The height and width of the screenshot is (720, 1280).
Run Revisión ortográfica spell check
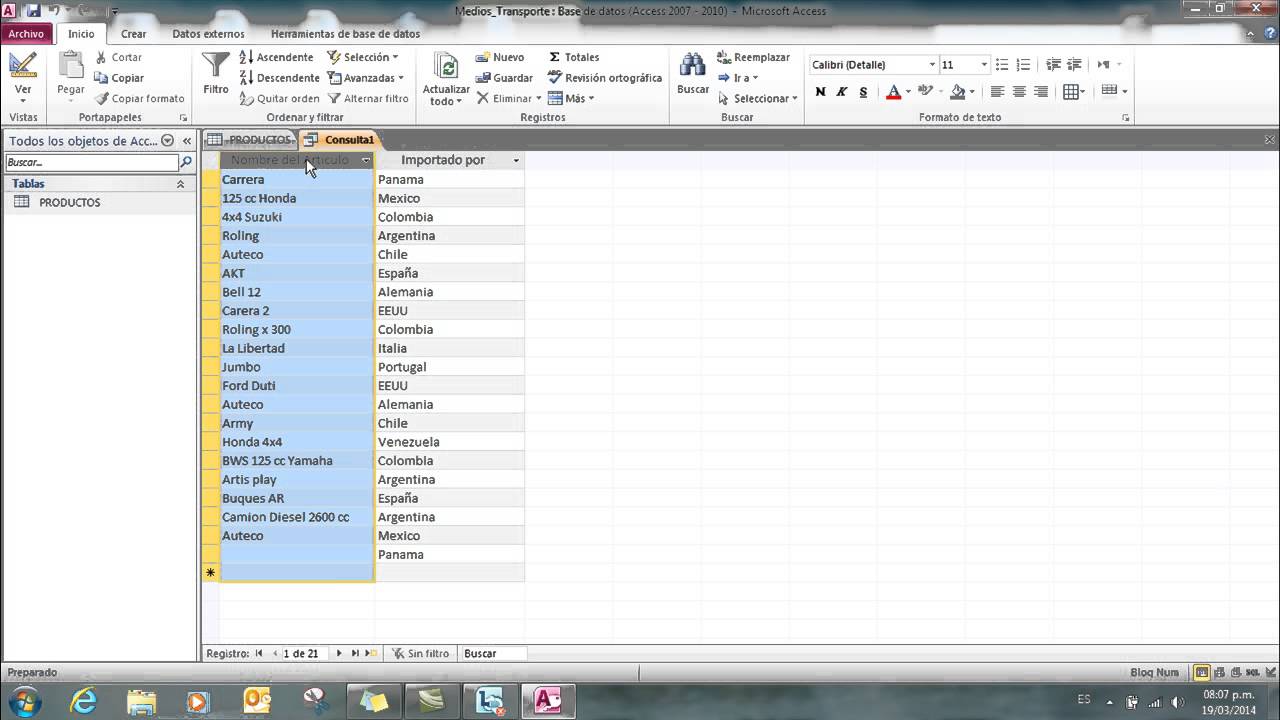point(605,78)
